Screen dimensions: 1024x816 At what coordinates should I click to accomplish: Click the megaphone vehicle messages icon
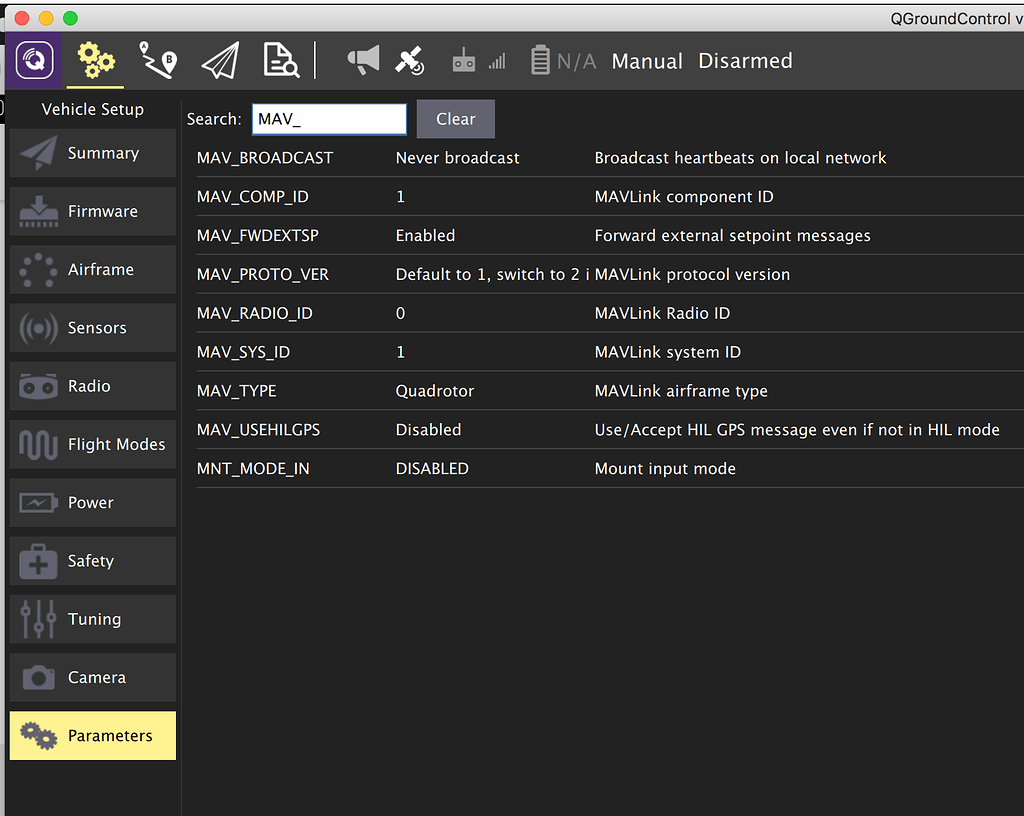coord(363,61)
